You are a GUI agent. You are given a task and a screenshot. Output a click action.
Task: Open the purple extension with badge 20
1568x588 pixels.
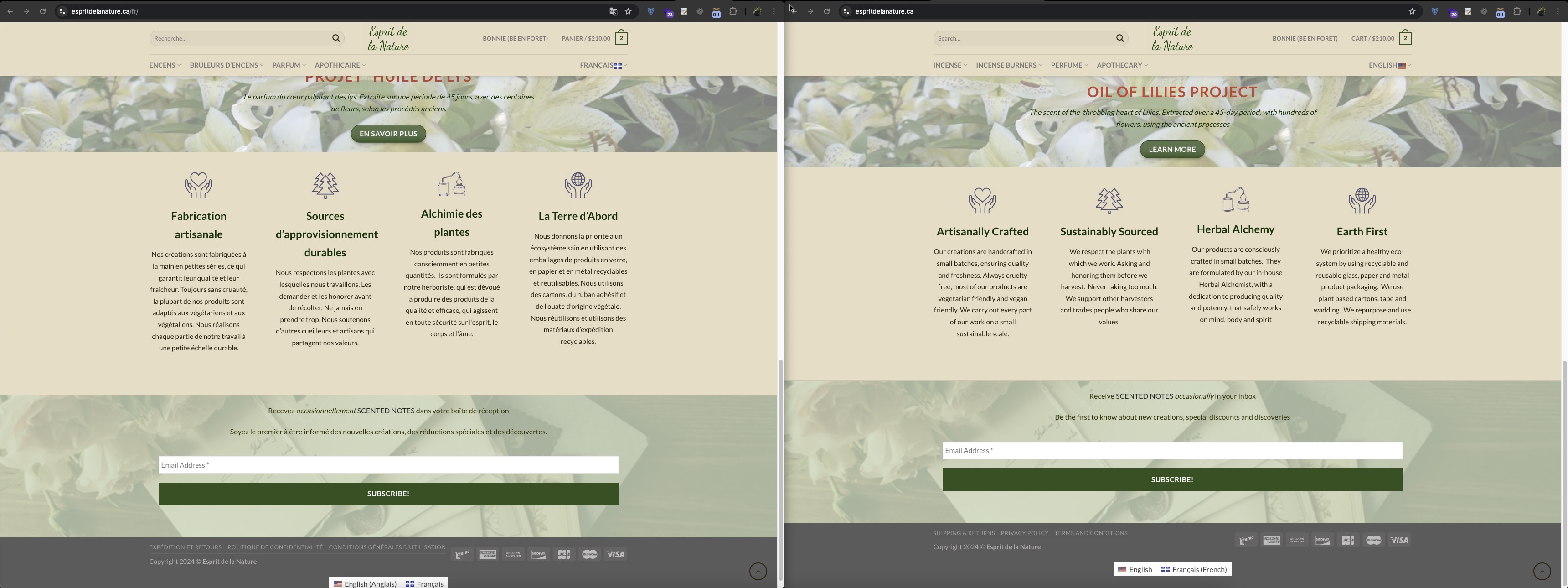(x=1452, y=12)
